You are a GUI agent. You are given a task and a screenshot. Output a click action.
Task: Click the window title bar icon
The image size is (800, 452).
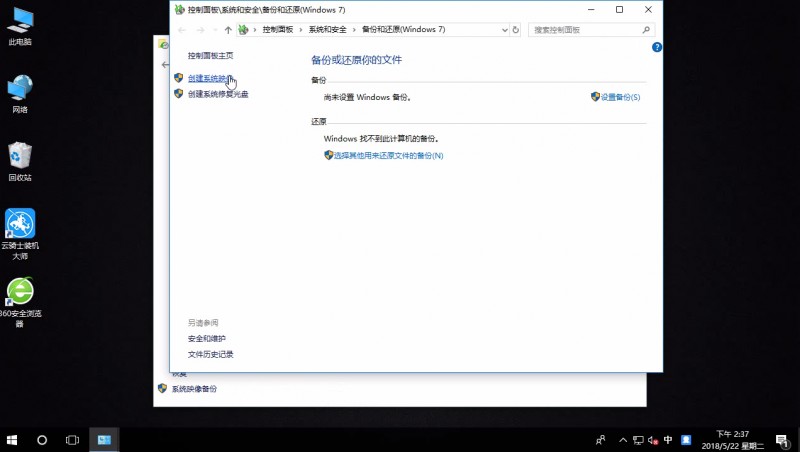(180, 10)
